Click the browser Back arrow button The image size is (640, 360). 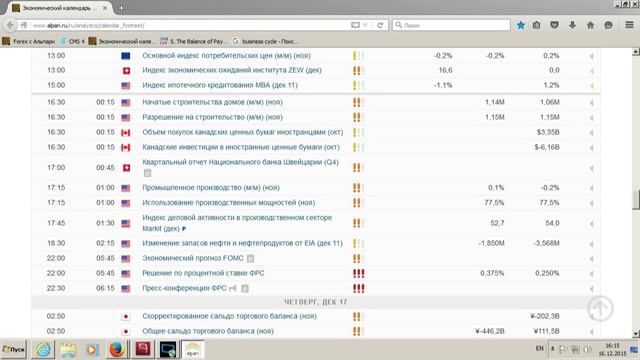10,25
